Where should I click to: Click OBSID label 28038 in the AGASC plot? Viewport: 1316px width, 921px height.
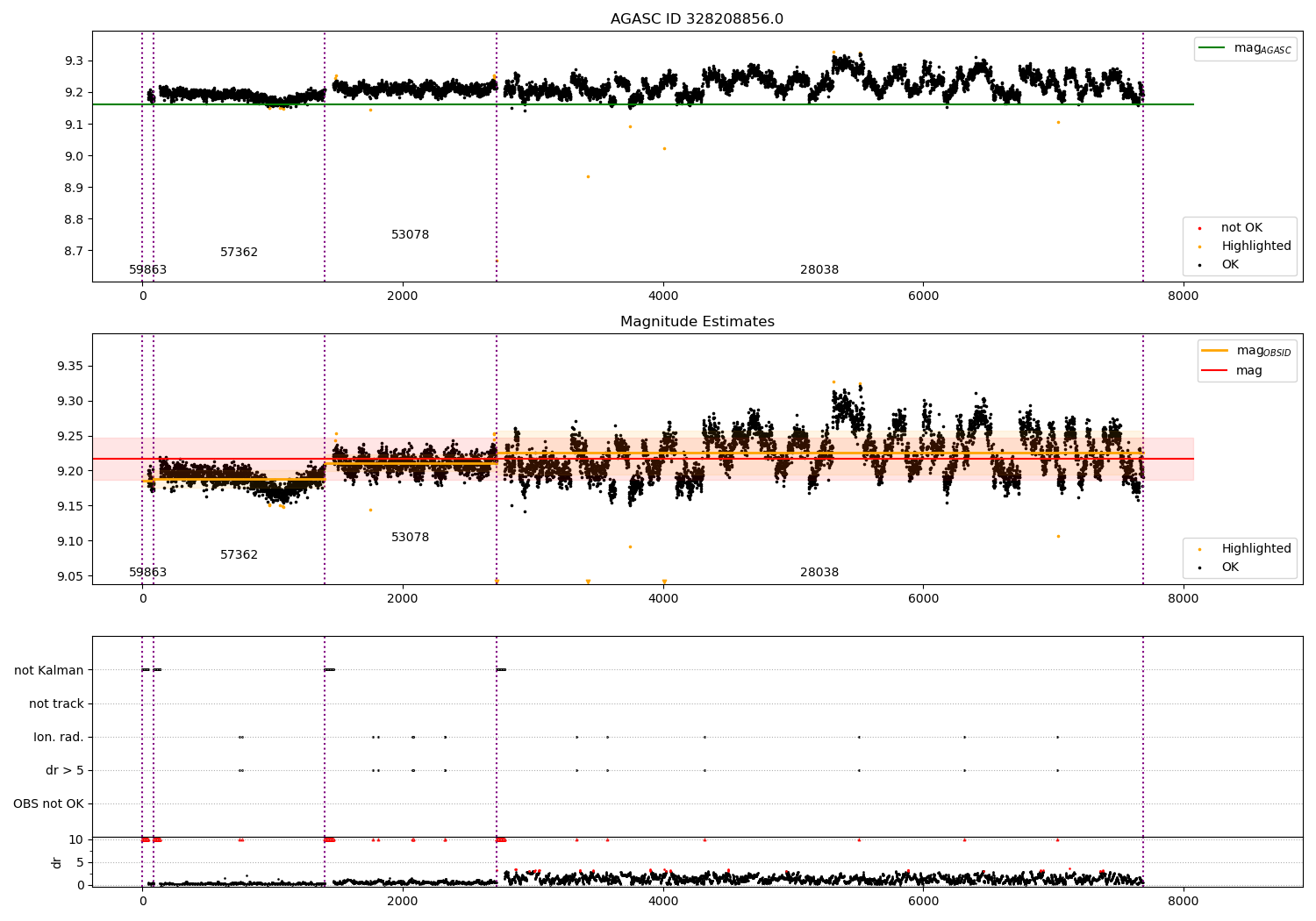[x=819, y=270]
